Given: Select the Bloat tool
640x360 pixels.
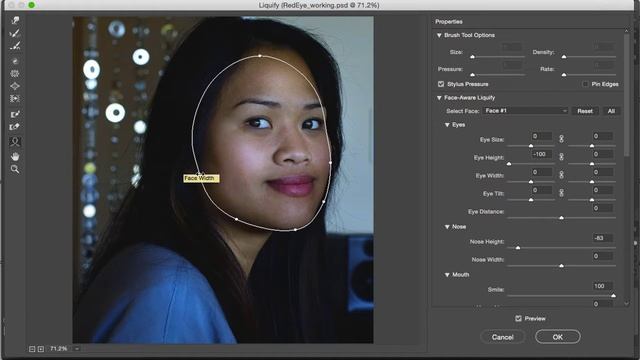Looking at the screenshot, I should click(x=15, y=86).
